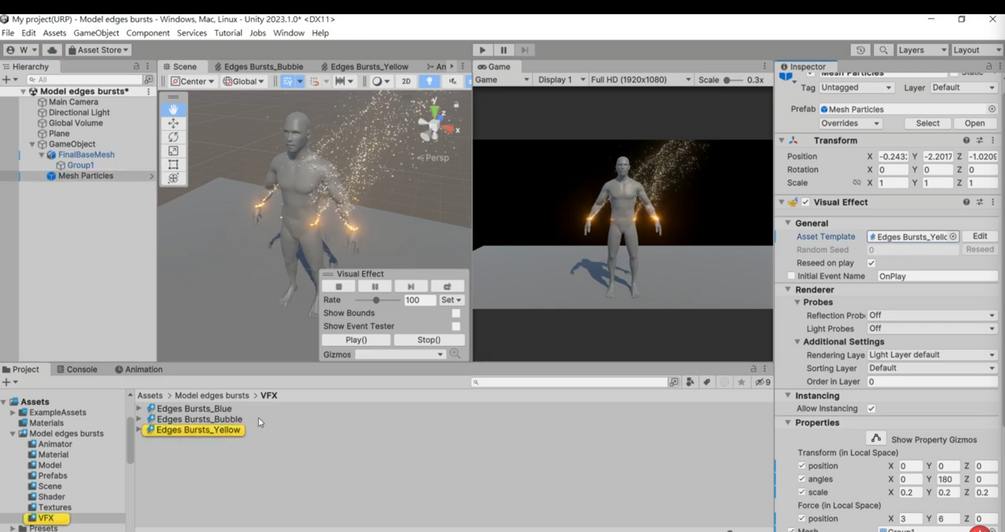The height and width of the screenshot is (532, 1005).
Task: Select the Hand view tool in Scene
Action: point(173,110)
